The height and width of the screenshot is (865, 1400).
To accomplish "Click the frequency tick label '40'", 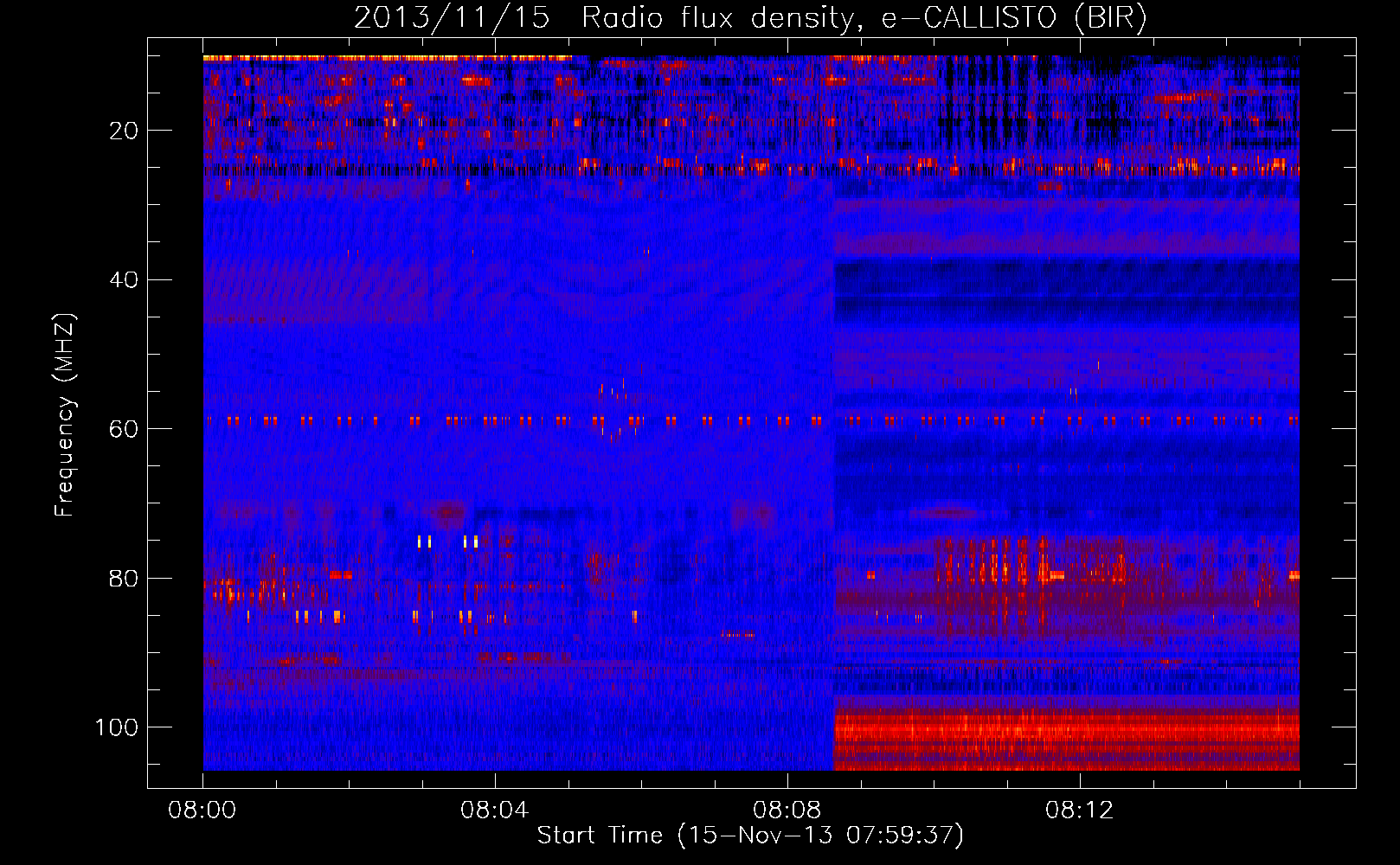I will (x=125, y=279).
